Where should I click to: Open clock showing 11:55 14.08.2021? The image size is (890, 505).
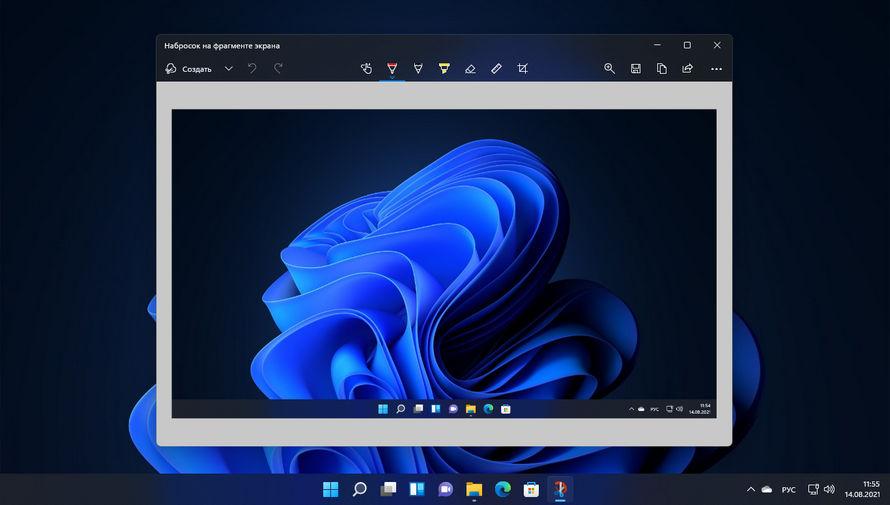(862, 489)
